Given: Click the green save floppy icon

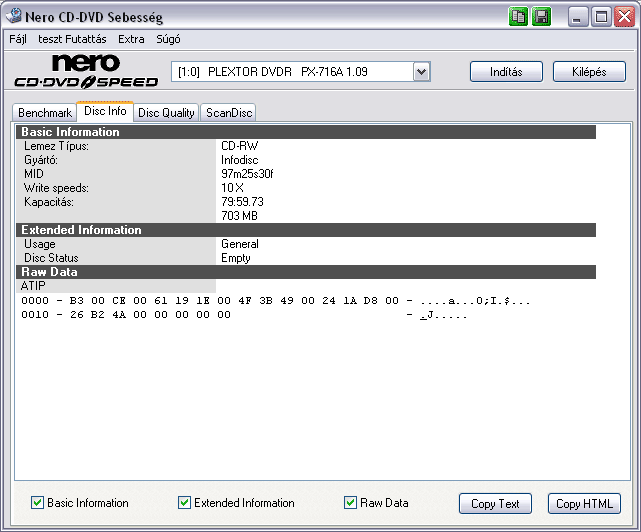Looking at the screenshot, I should tap(542, 17).
